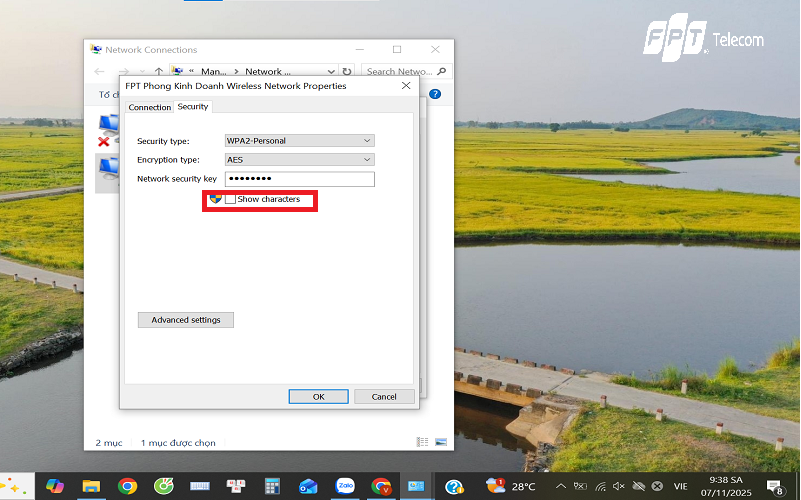The image size is (801, 500).
Task: Close the Wireless Network Properties dialog
Action: click(406, 86)
